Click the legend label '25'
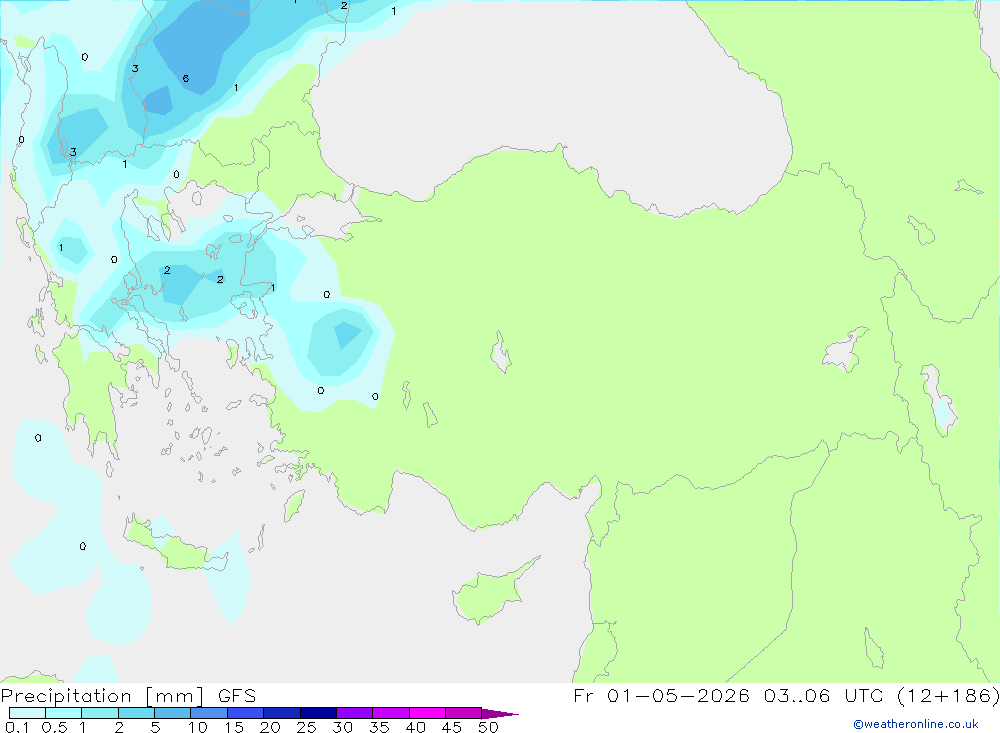 pyautogui.click(x=306, y=727)
